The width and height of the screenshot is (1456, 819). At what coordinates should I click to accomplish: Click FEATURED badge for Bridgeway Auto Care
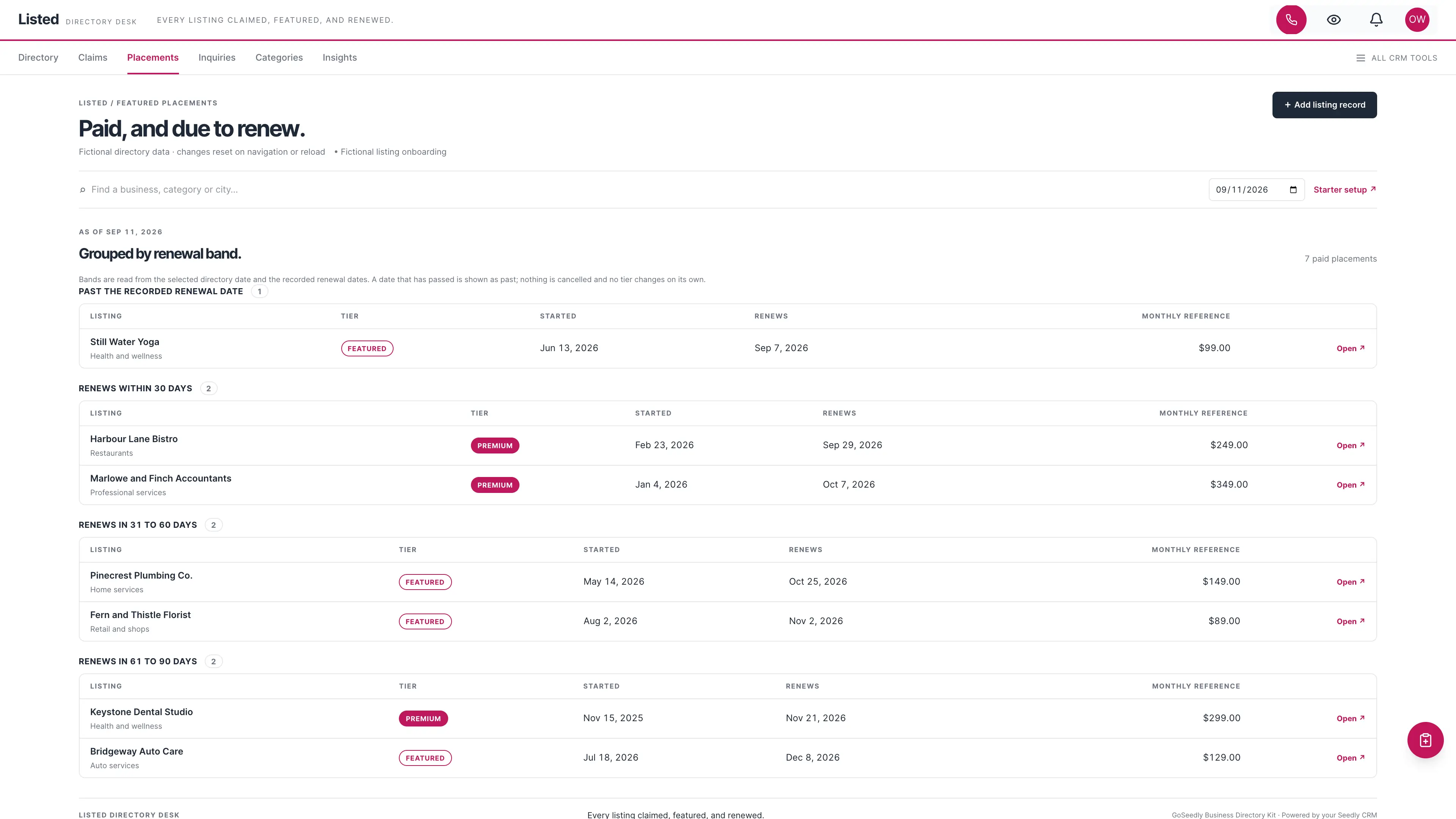[x=425, y=758]
